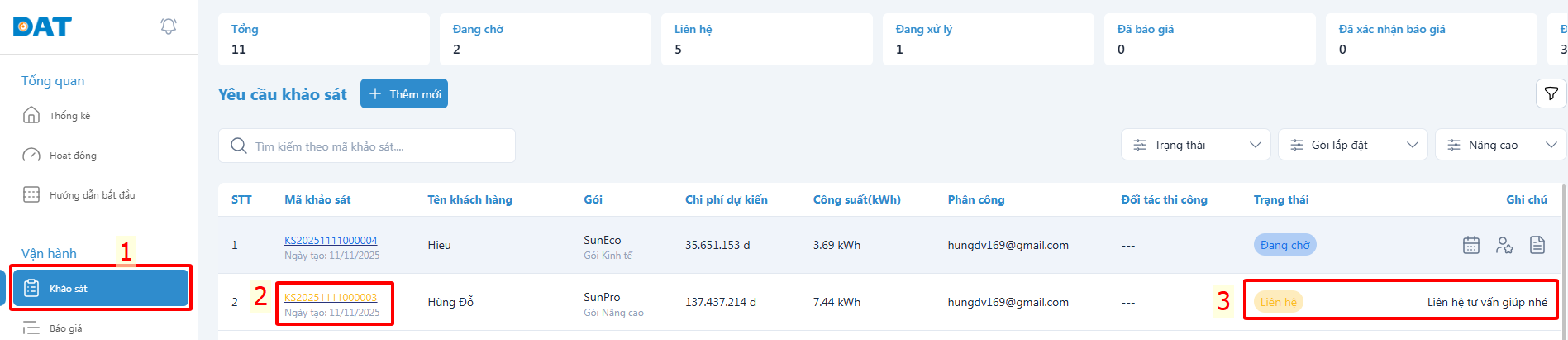Click the search magnifier icon
The image size is (1568, 340).
point(239,146)
